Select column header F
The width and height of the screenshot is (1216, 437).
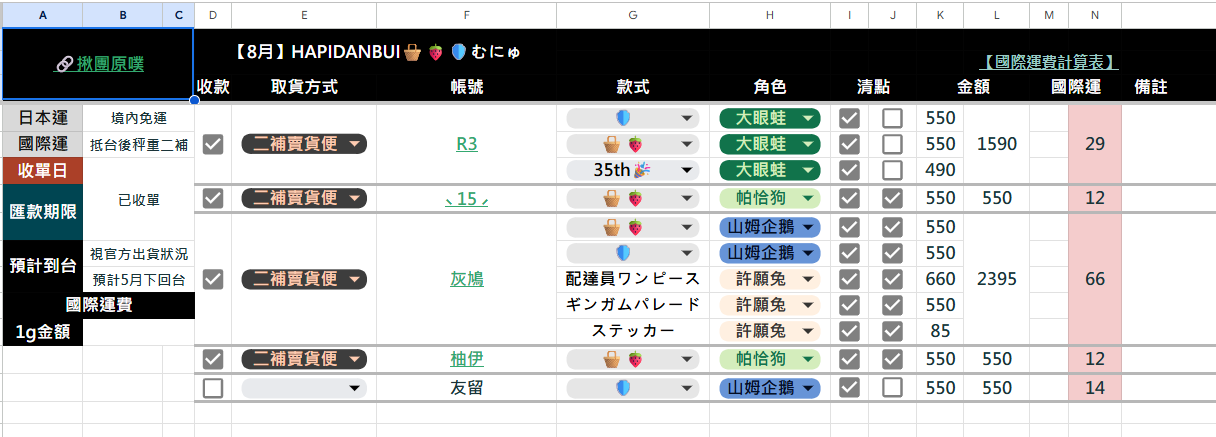467,15
